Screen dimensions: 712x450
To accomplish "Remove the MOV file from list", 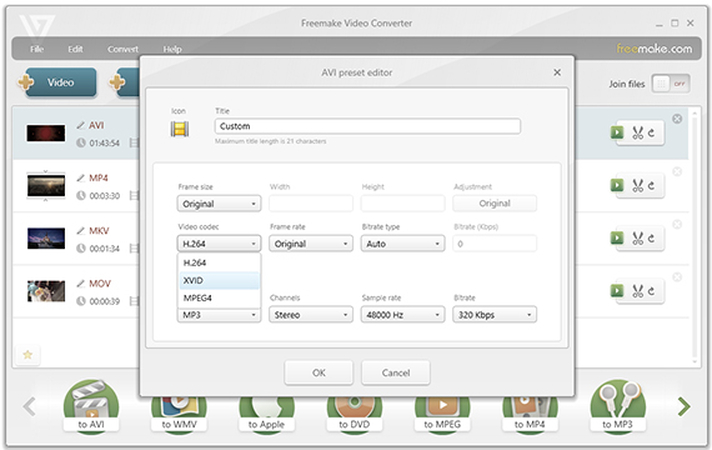I will coord(677,277).
